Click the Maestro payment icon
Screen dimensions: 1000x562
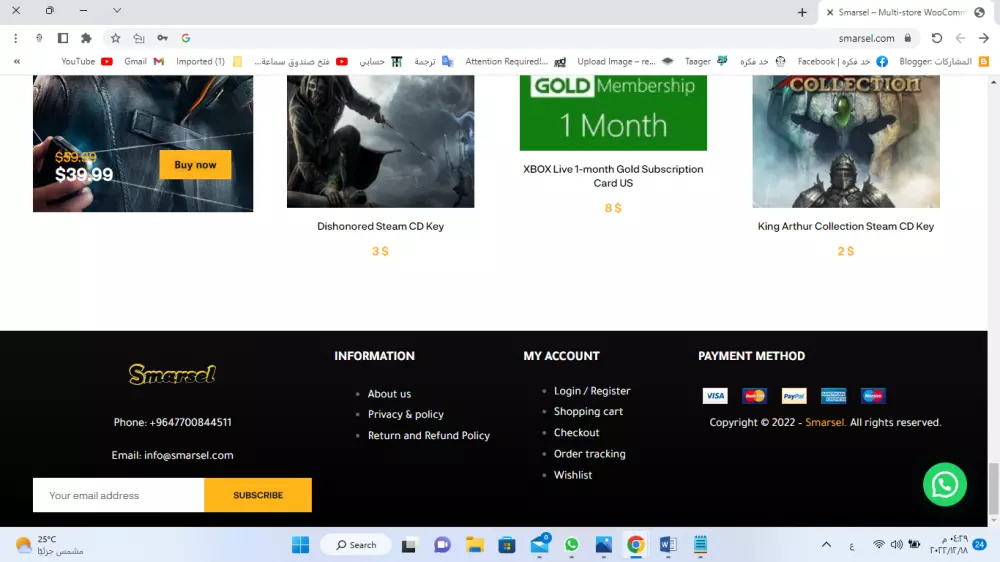[873, 396]
